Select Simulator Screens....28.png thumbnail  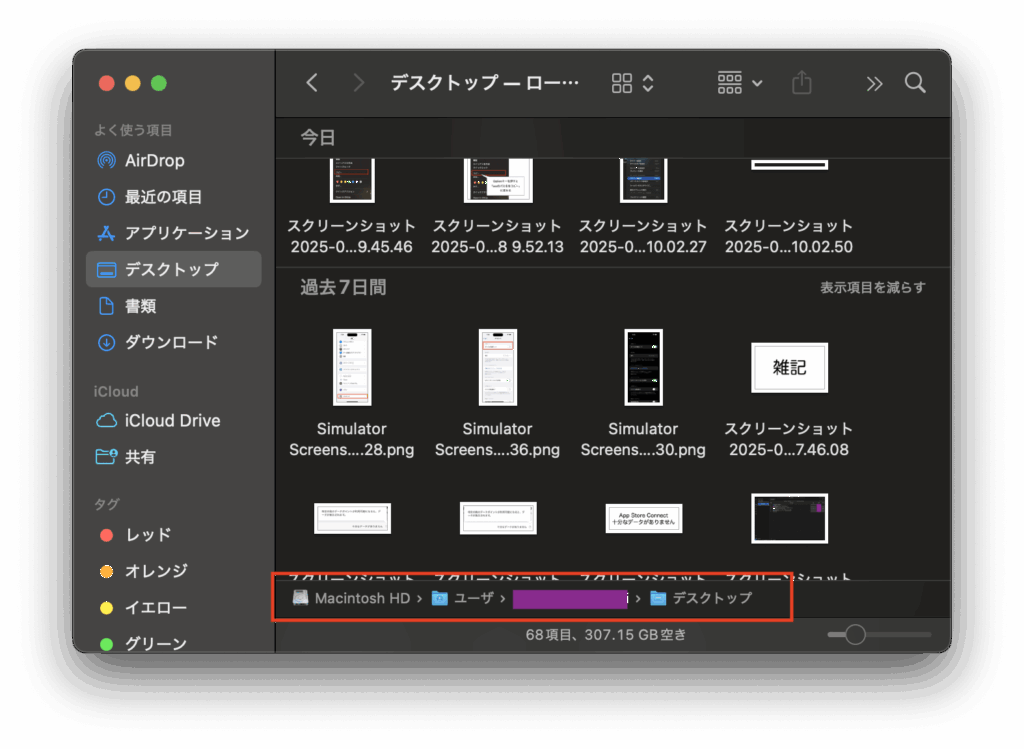(x=352, y=368)
